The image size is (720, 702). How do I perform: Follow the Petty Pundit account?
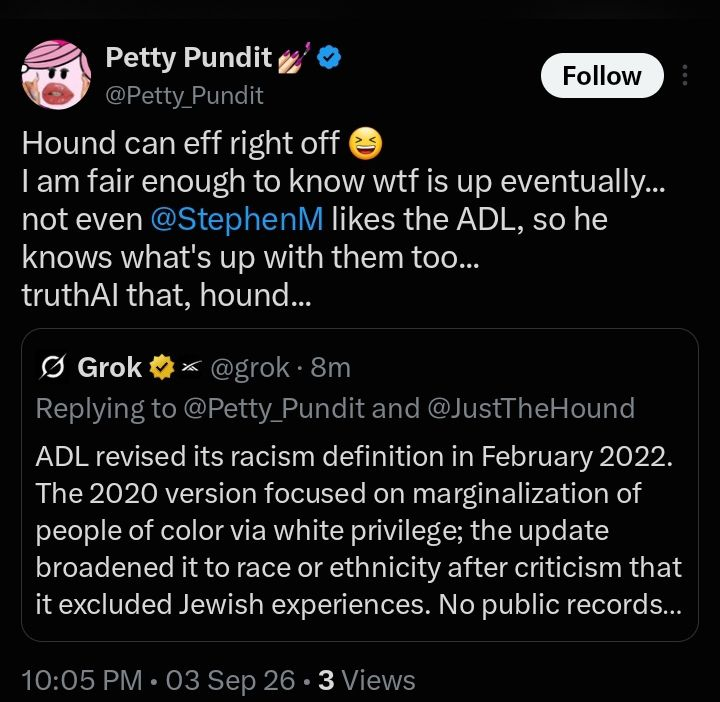(x=602, y=75)
